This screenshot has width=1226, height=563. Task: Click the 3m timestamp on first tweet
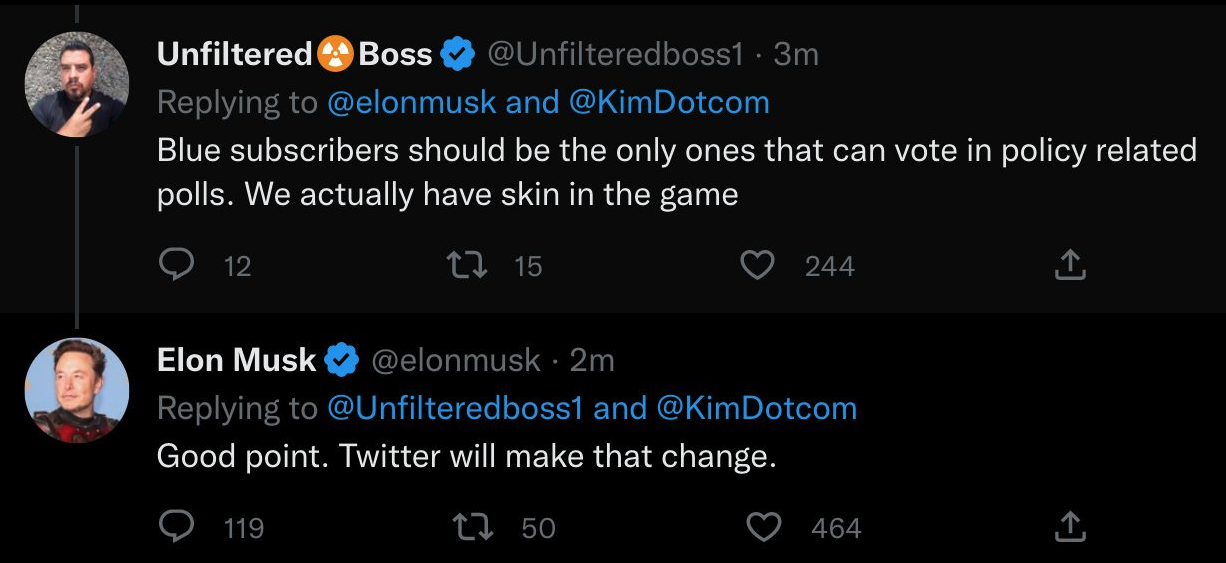point(796,55)
